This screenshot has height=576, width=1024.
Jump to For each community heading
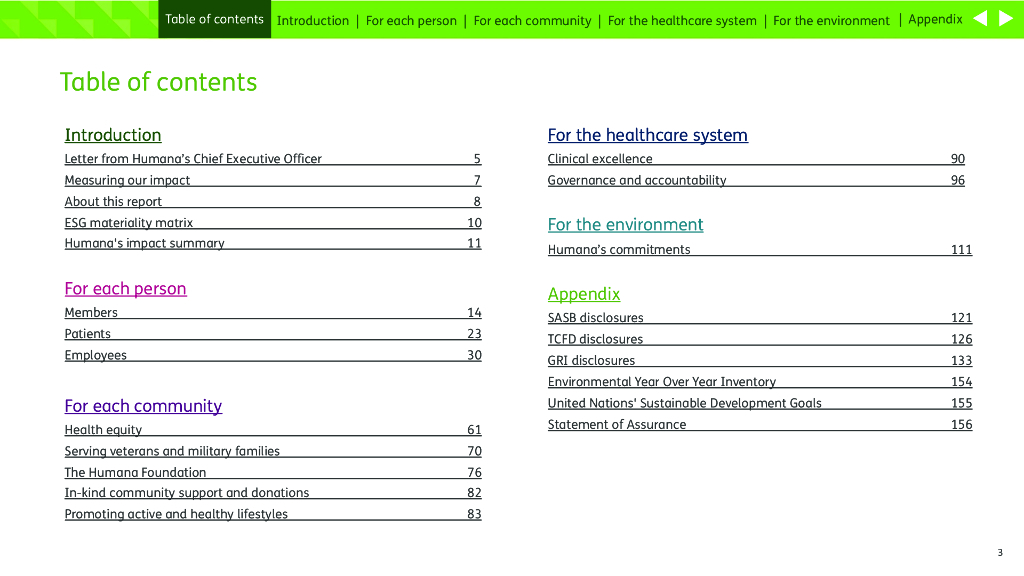pos(143,406)
